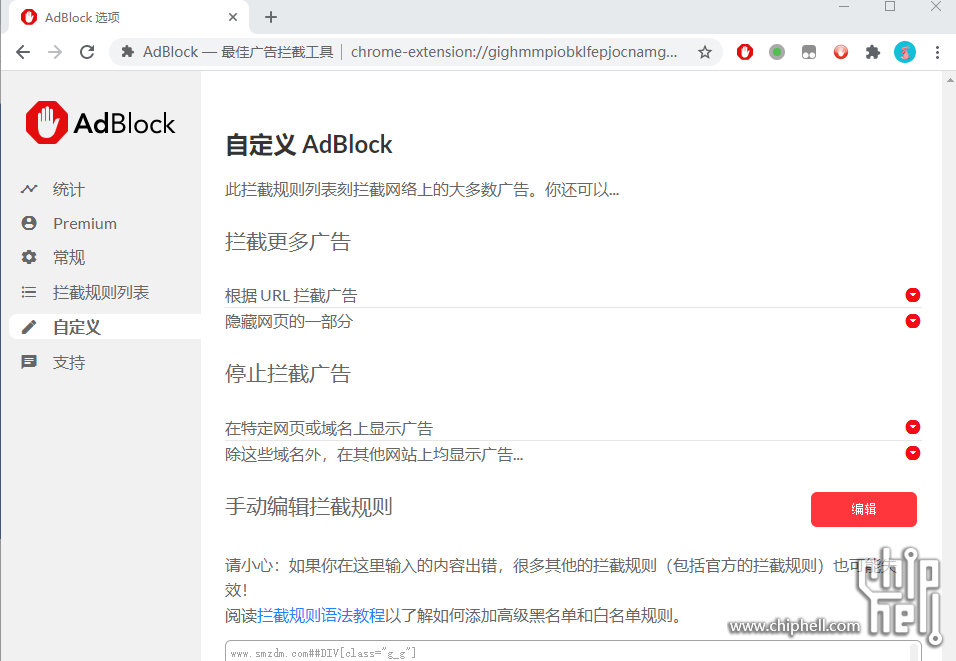Open the 拦截规则语法教程 link

pyautogui.click(x=321, y=615)
